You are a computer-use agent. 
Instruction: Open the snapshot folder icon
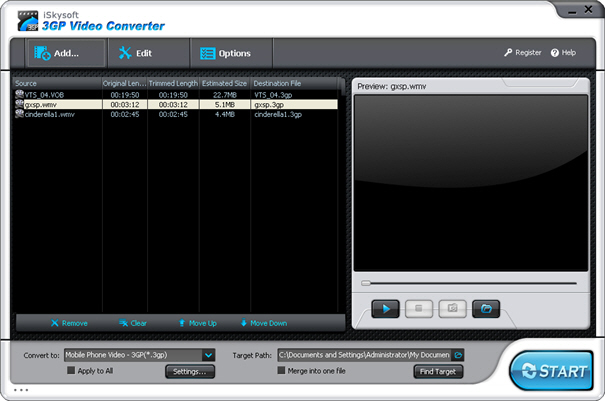point(486,309)
